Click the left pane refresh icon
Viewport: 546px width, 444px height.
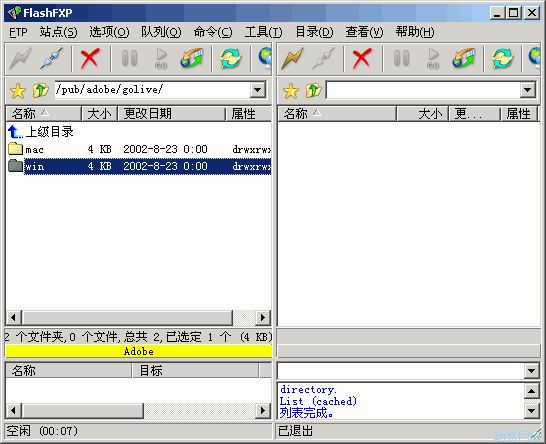coord(231,58)
